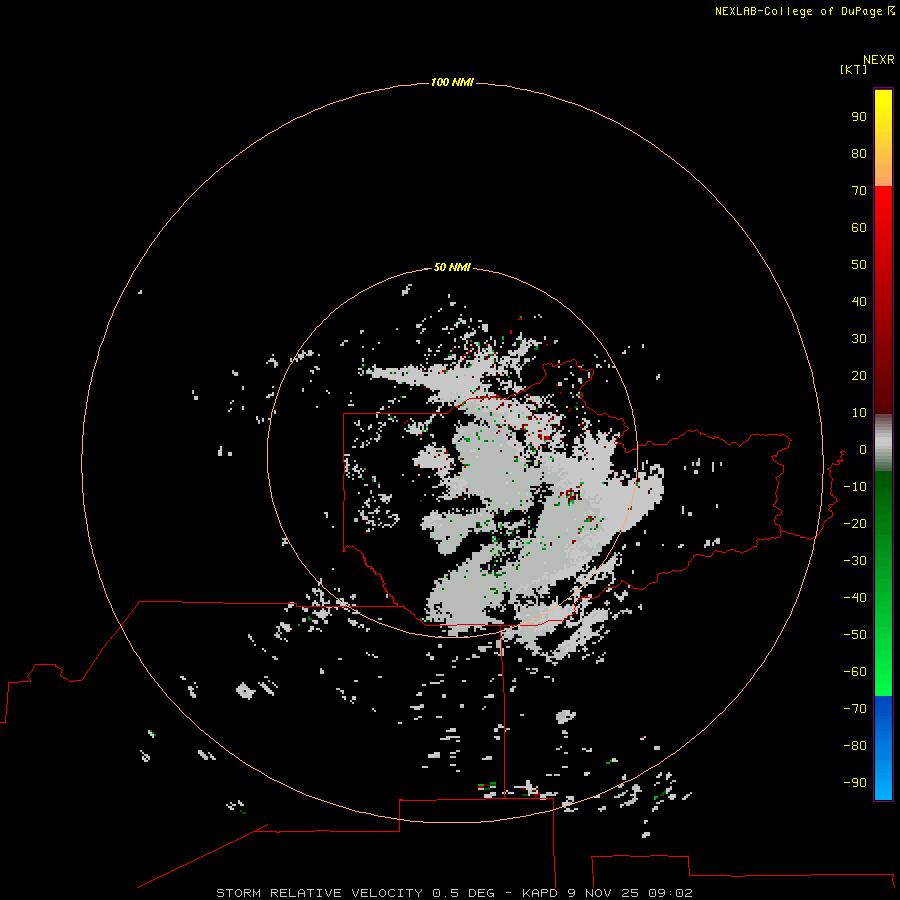Click the 70 value on the velocity scale

[x=859, y=191]
